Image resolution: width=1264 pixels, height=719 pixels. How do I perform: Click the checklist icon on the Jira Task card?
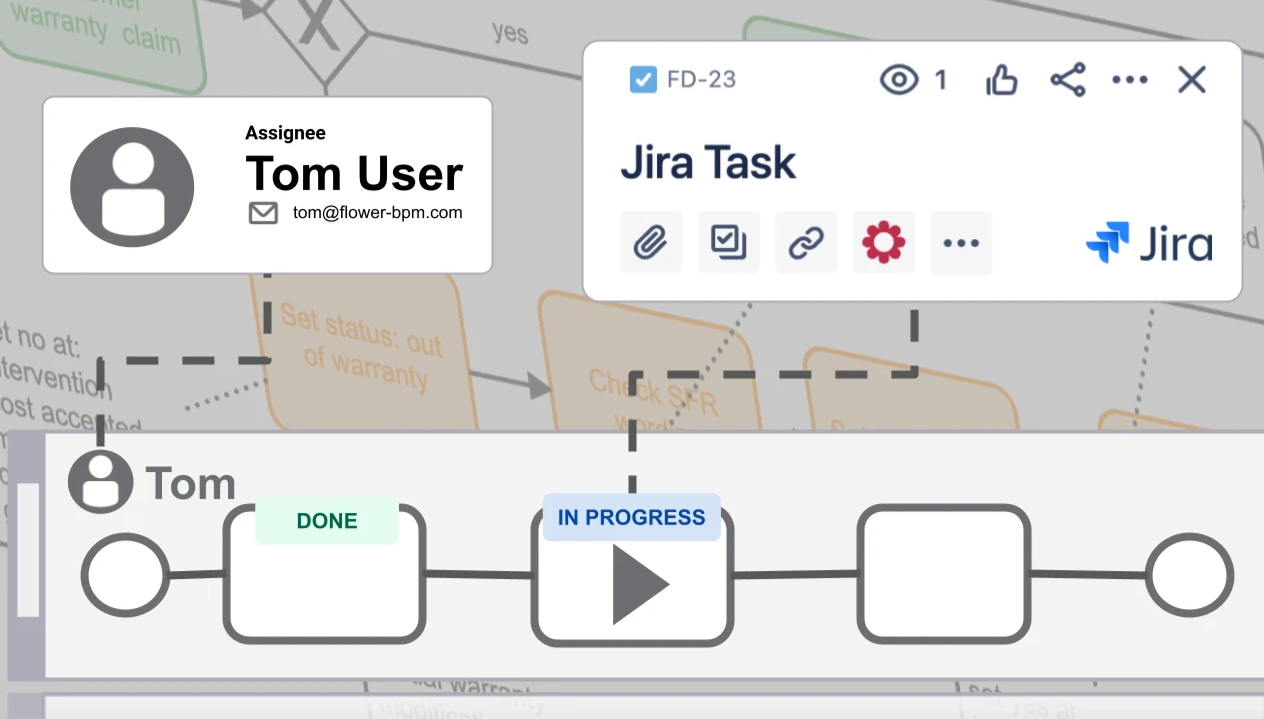tap(728, 242)
